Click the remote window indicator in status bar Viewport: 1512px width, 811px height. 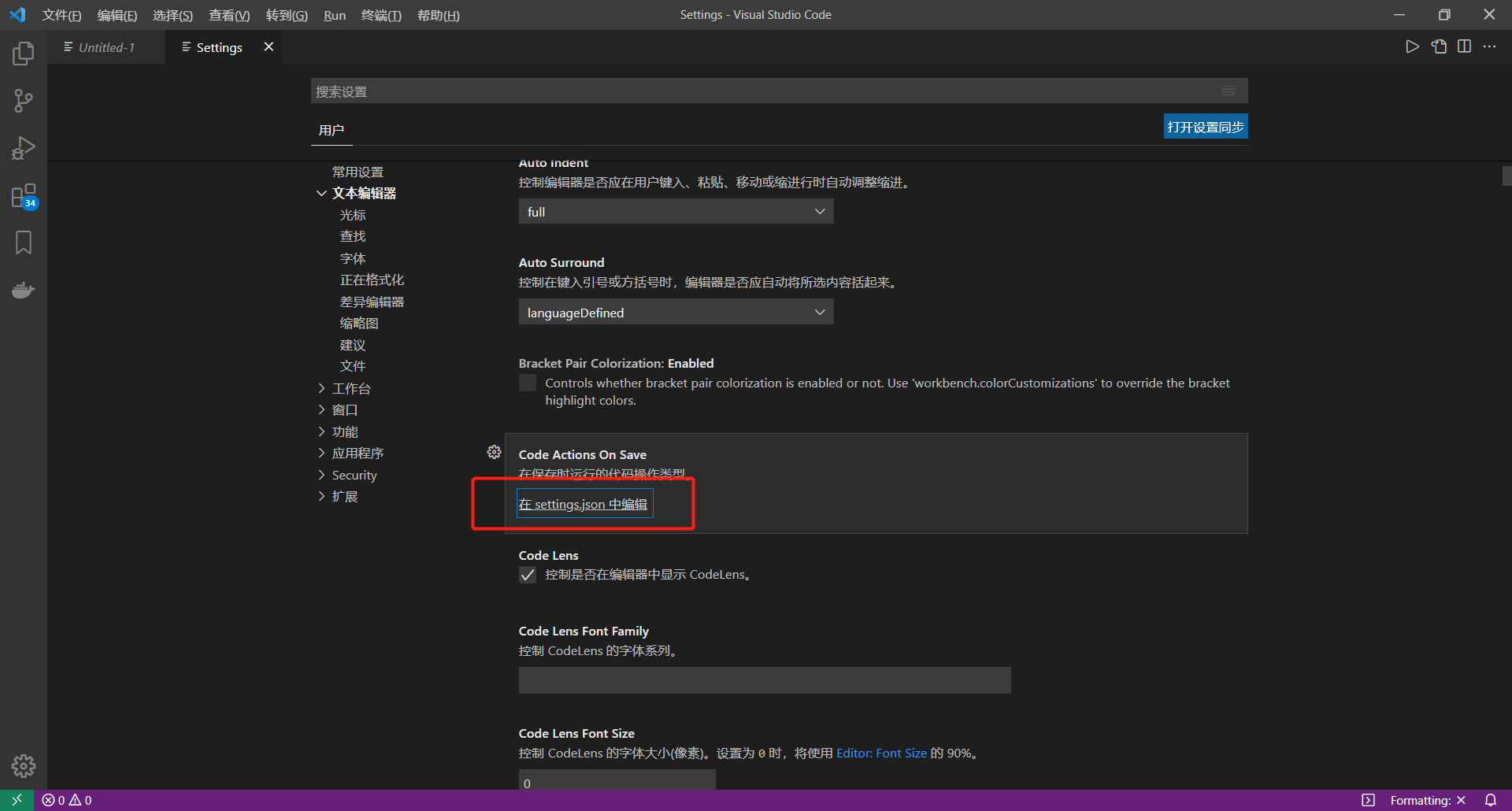click(17, 800)
